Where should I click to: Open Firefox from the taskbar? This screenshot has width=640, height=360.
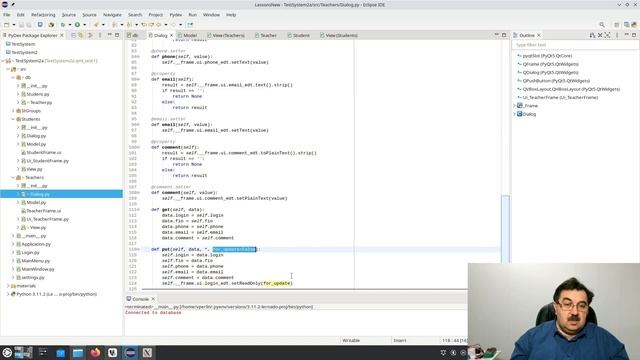tap(95, 353)
